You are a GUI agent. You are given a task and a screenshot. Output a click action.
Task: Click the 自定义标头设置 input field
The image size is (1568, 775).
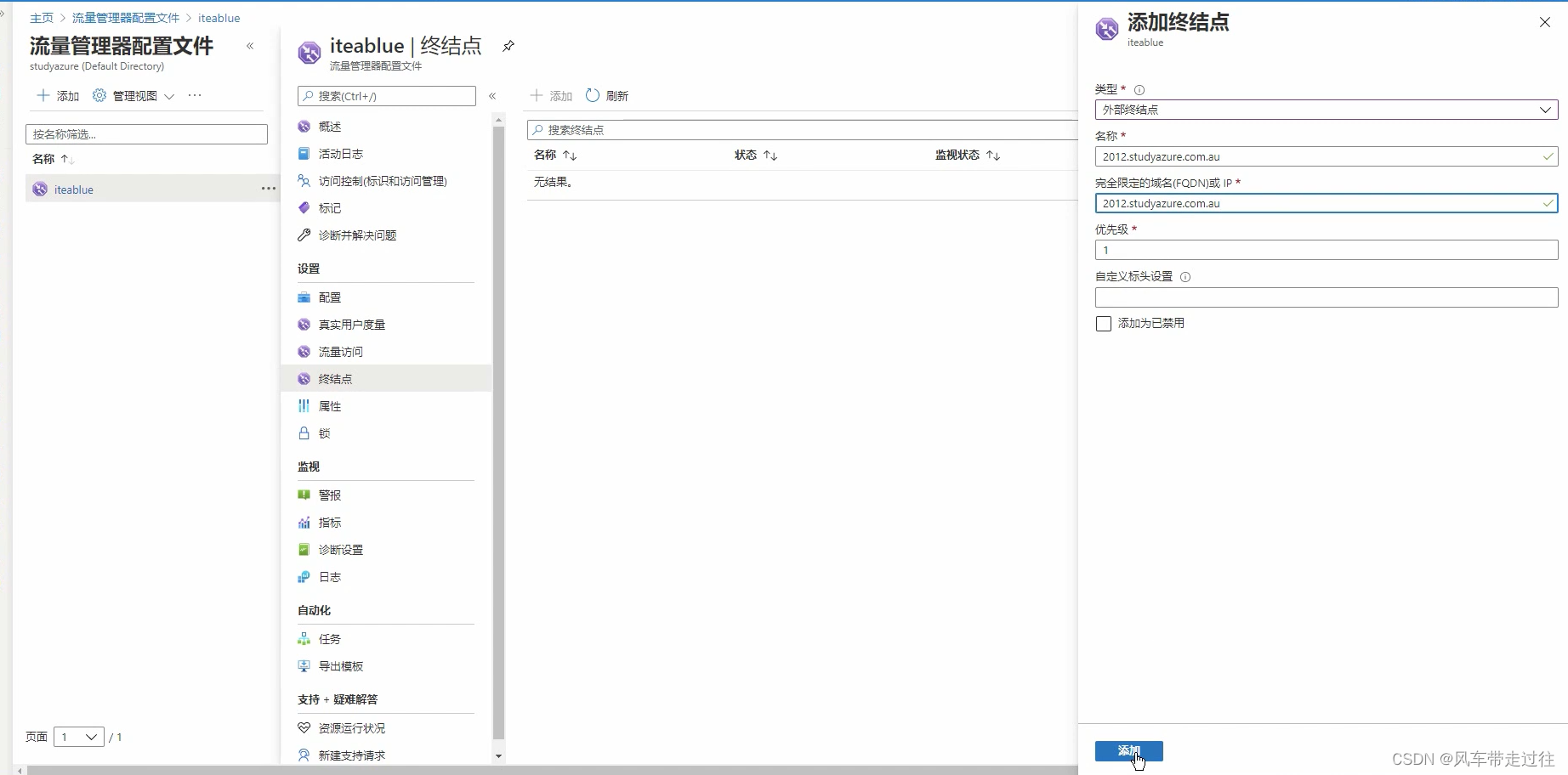click(x=1327, y=297)
